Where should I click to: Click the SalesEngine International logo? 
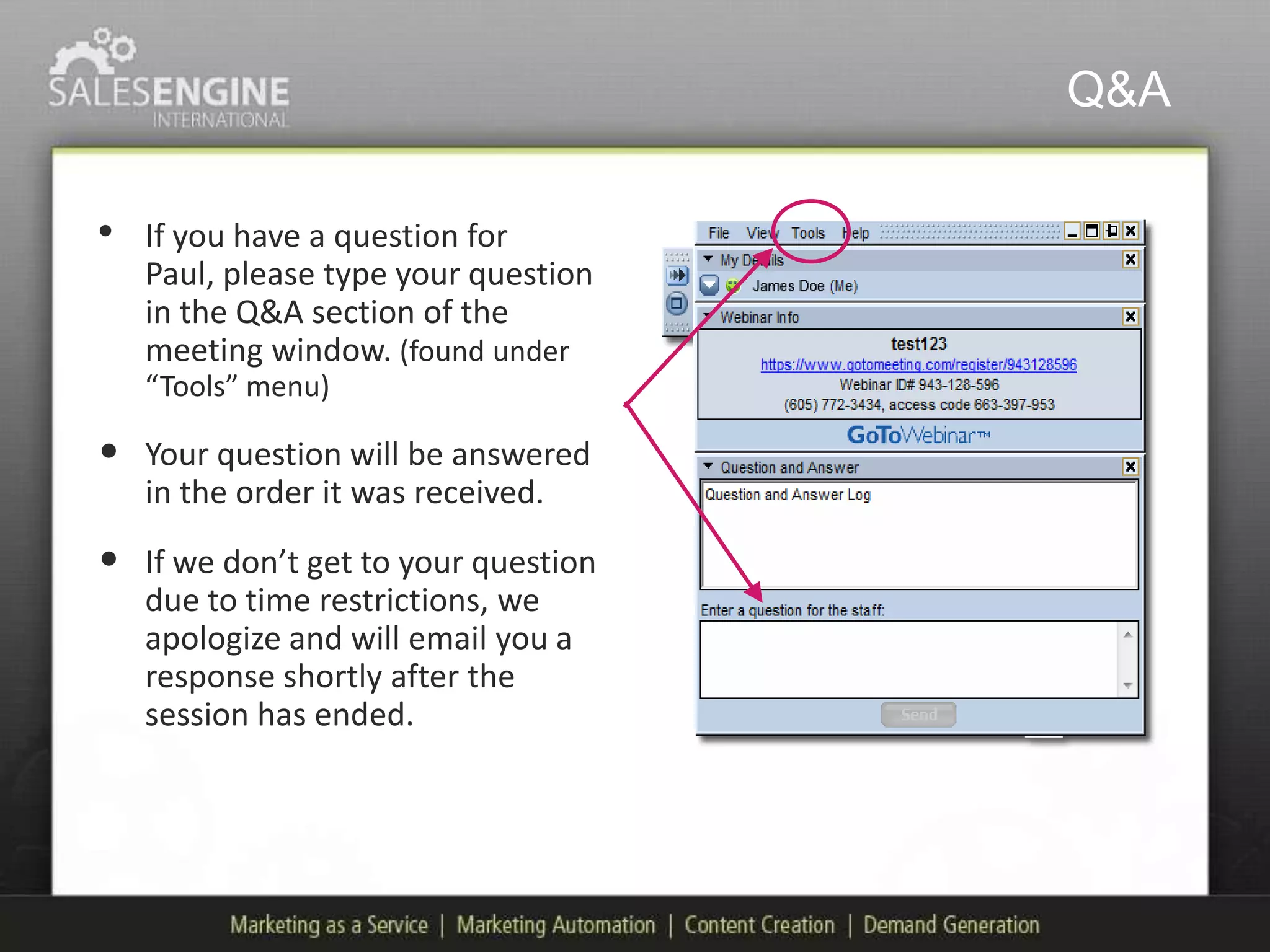click(169, 78)
